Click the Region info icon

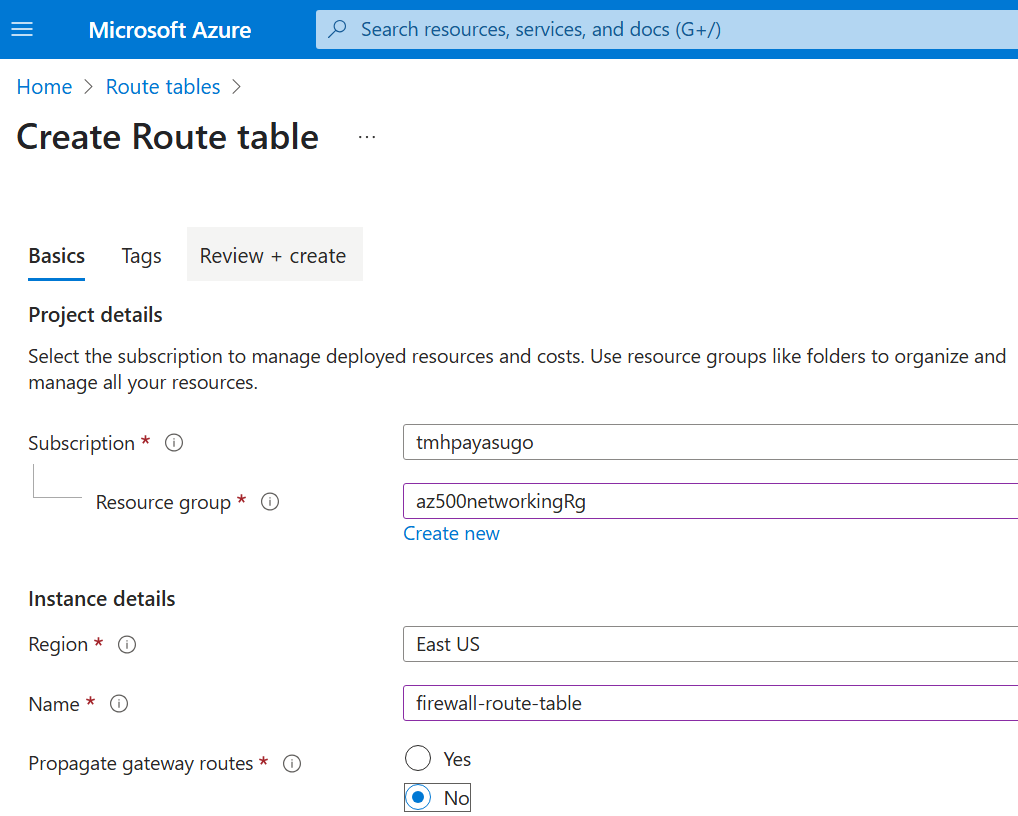tap(127, 645)
